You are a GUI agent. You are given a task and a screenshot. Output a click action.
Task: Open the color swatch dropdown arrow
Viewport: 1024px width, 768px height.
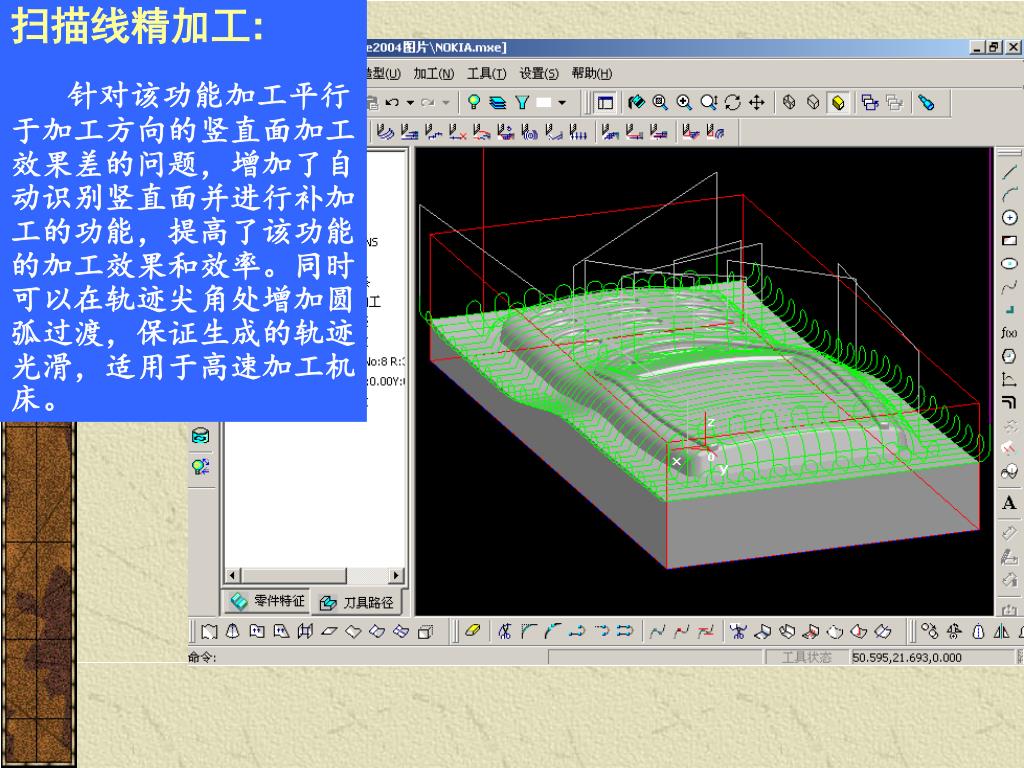[562, 103]
